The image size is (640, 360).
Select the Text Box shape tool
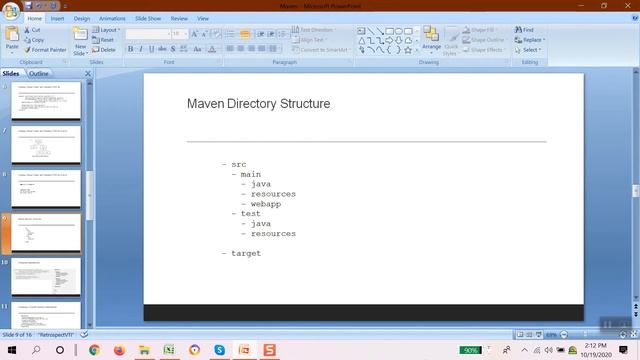coord(361,31)
